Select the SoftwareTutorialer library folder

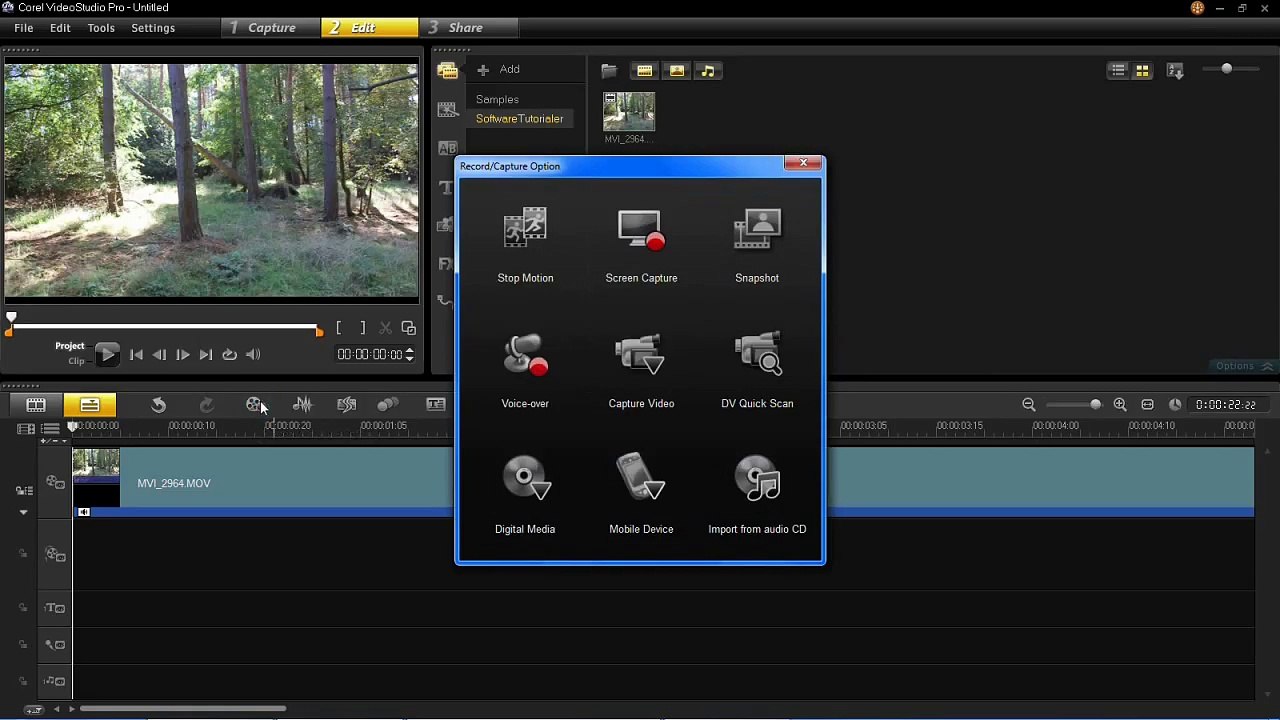[519, 119]
